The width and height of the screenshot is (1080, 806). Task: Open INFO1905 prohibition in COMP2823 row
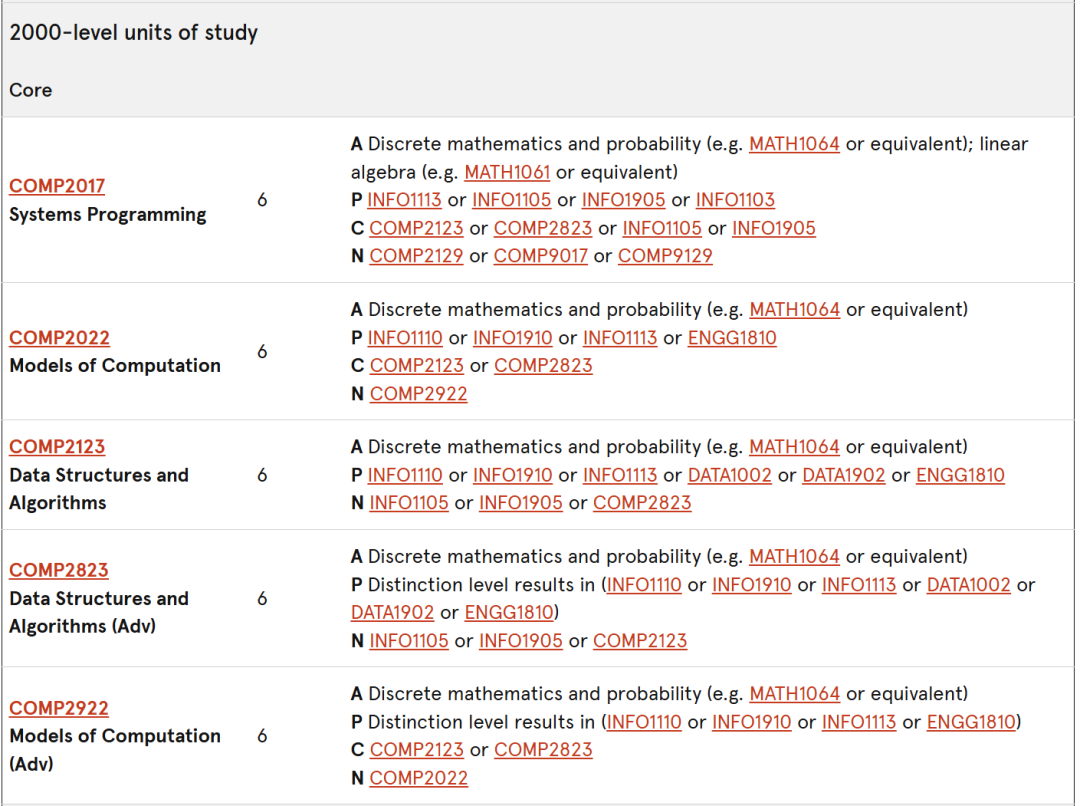(521, 641)
